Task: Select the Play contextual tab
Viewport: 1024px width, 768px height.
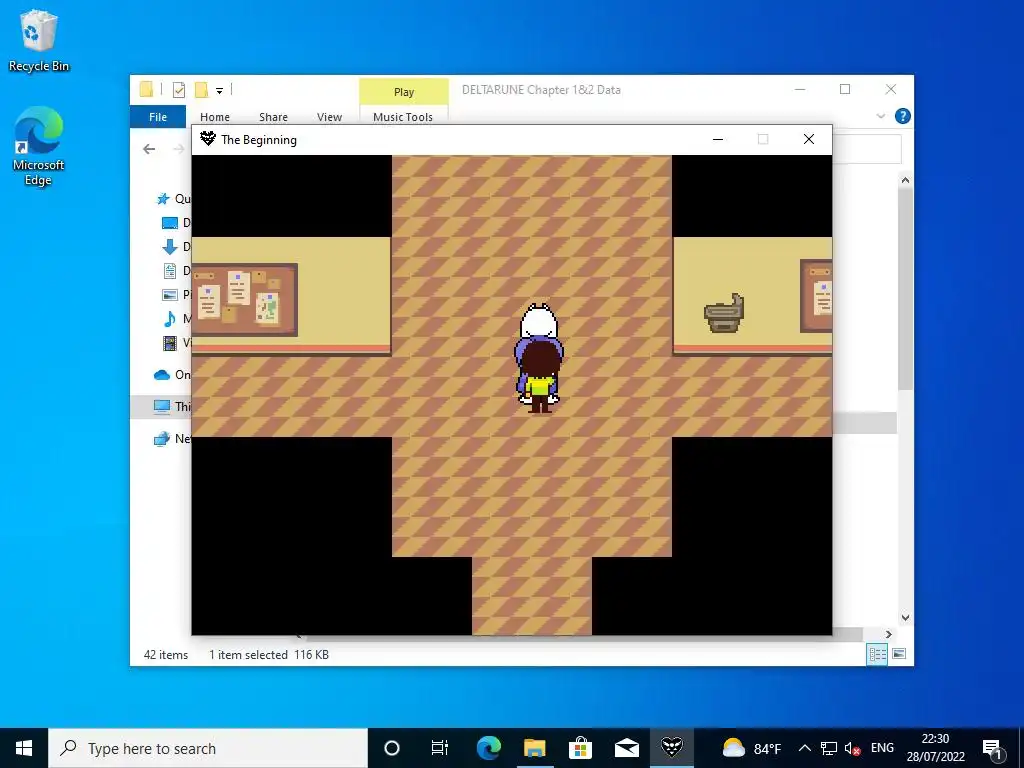Action: (x=404, y=92)
